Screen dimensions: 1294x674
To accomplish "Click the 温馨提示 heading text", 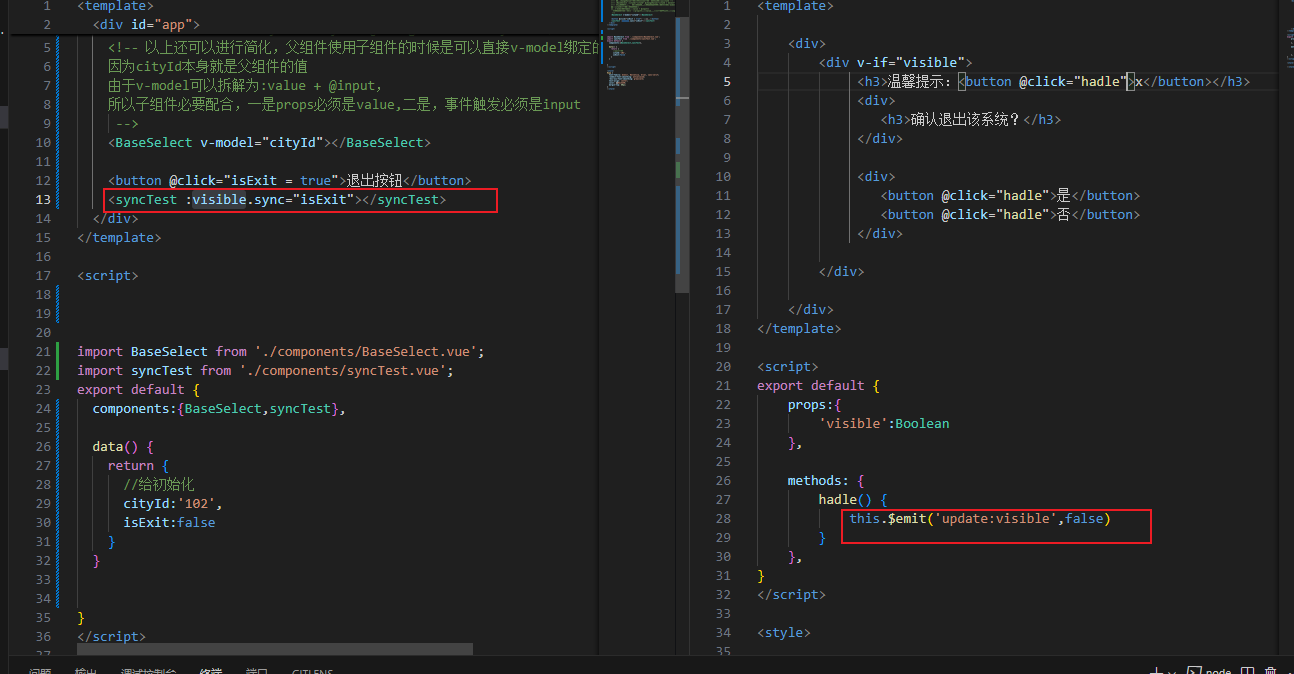I will tap(918, 82).
